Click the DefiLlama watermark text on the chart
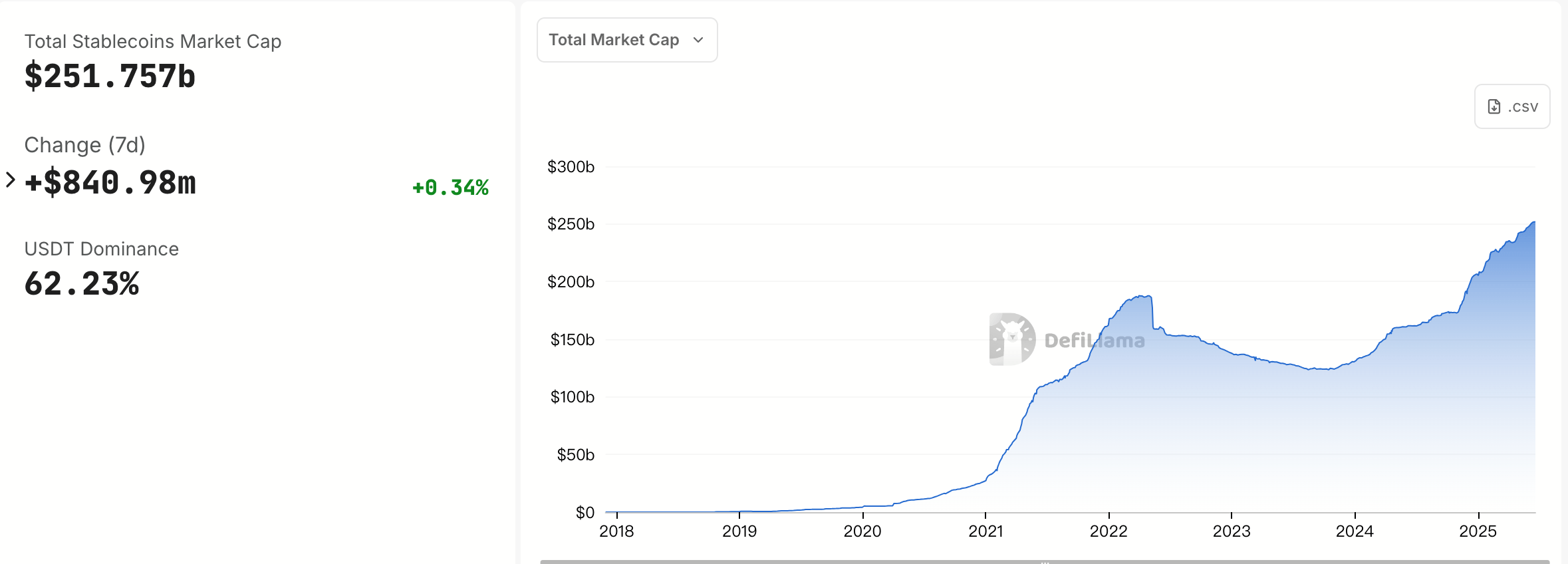Image resolution: width=1568 pixels, height=564 pixels. pyautogui.click(x=1095, y=341)
